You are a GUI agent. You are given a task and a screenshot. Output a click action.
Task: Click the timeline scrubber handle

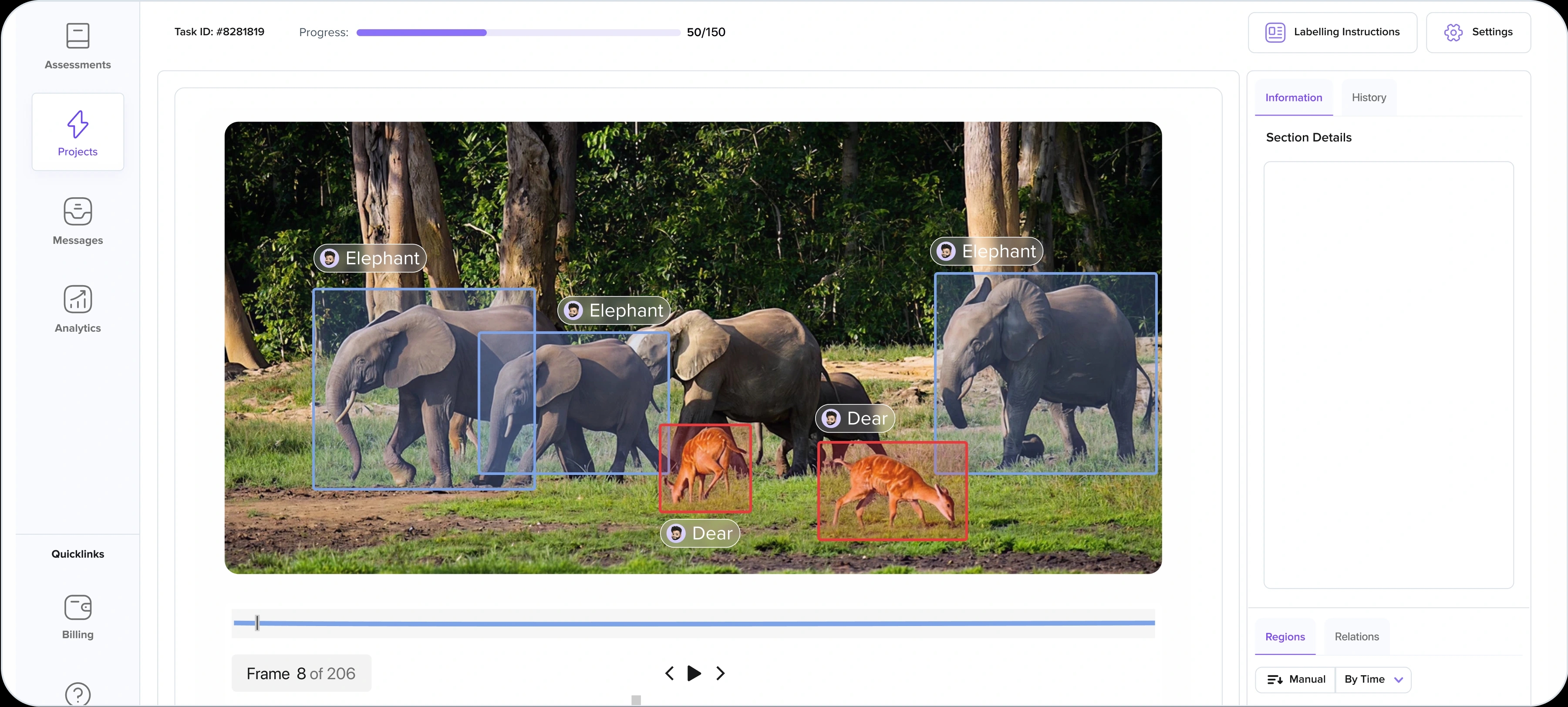[257, 623]
